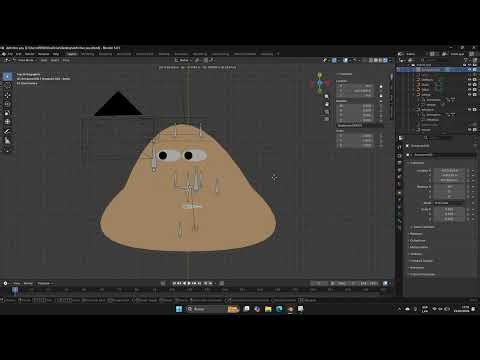
Task: Open the Blender logo menu
Action: (x=4, y=54)
